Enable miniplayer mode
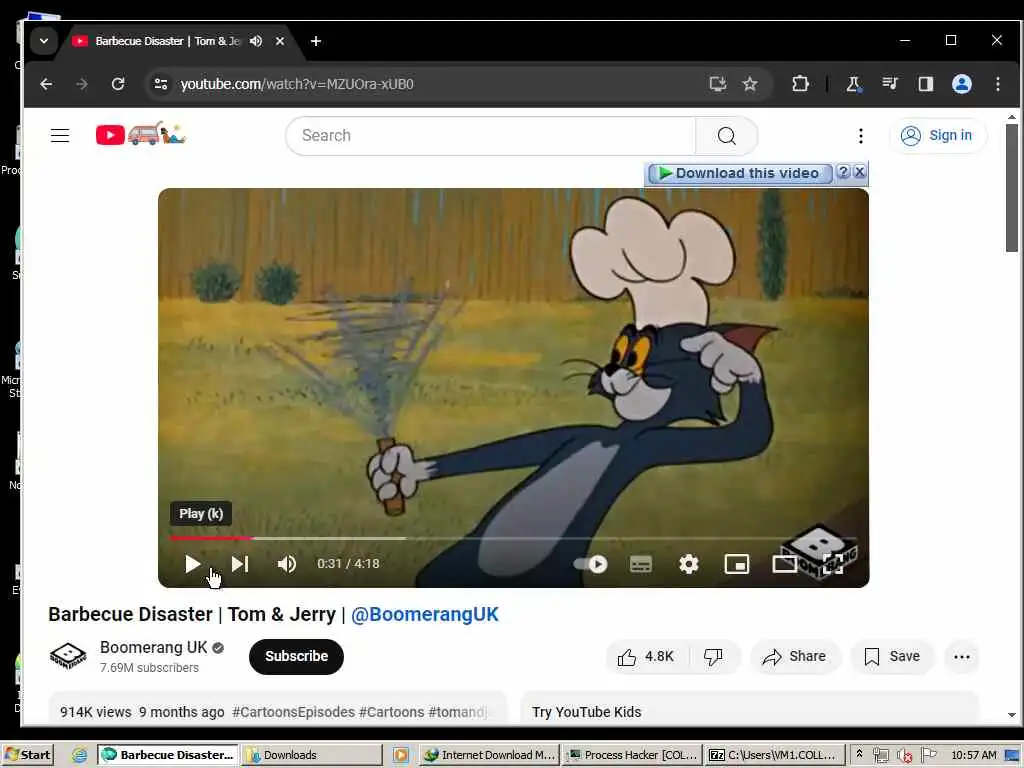 pyautogui.click(x=737, y=564)
